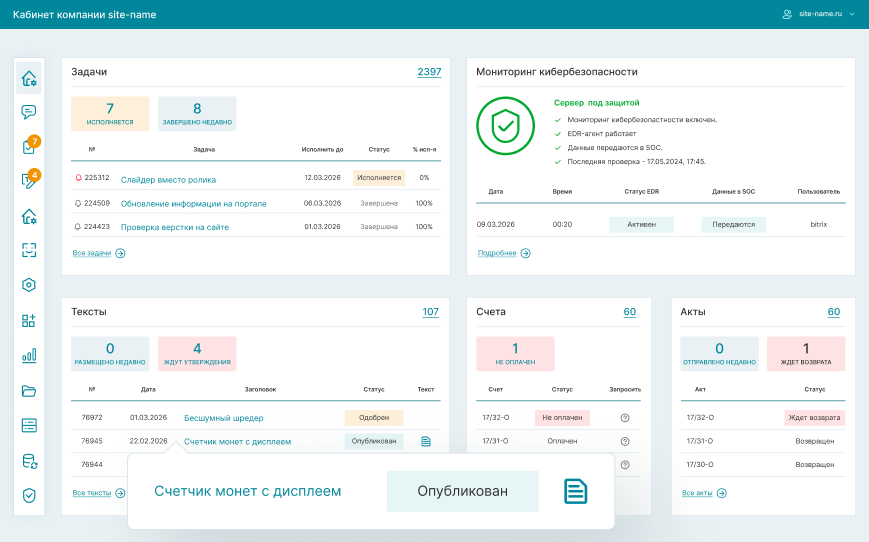The height and width of the screenshot is (542, 869).
Task: Click the total tasks count 2397
Action: [429, 72]
